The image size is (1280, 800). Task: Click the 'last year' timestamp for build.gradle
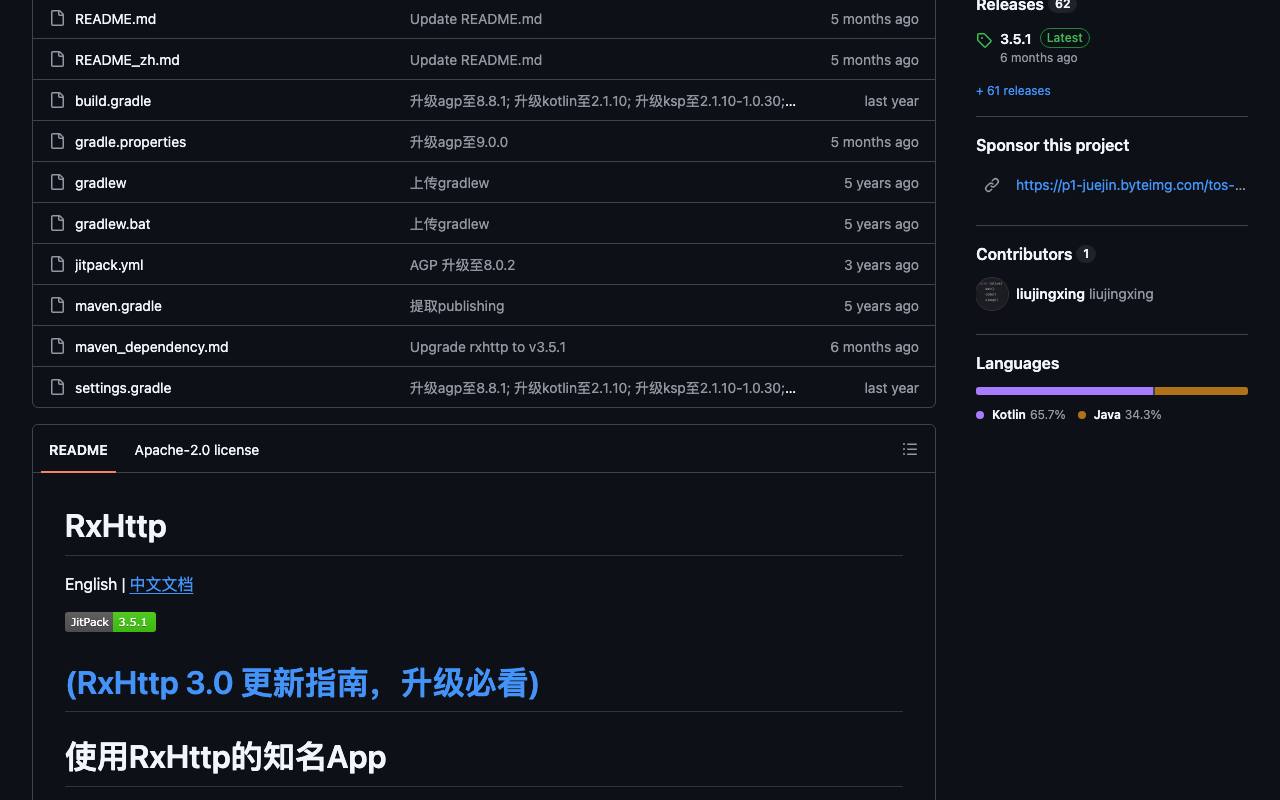click(891, 101)
